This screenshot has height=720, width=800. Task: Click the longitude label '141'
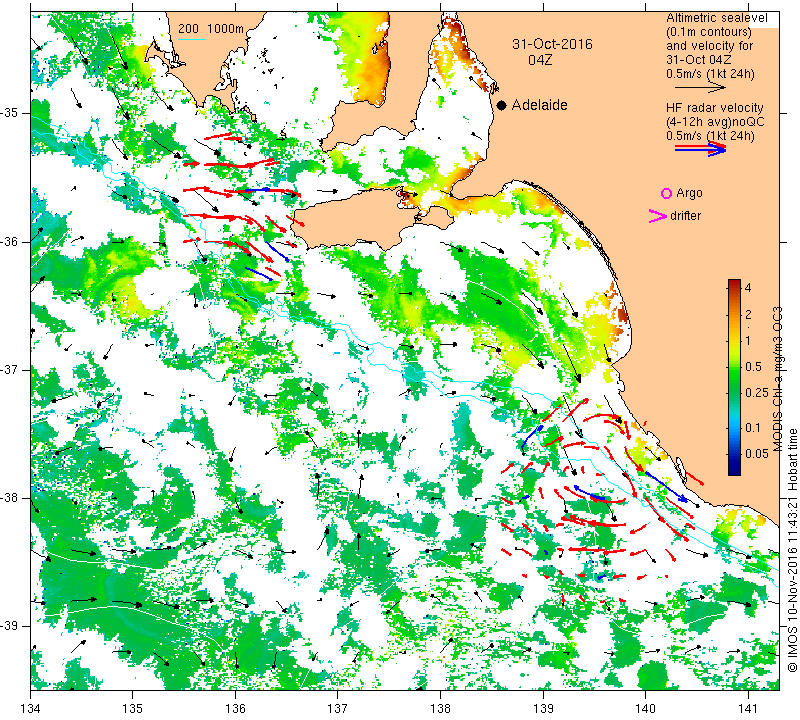click(748, 708)
